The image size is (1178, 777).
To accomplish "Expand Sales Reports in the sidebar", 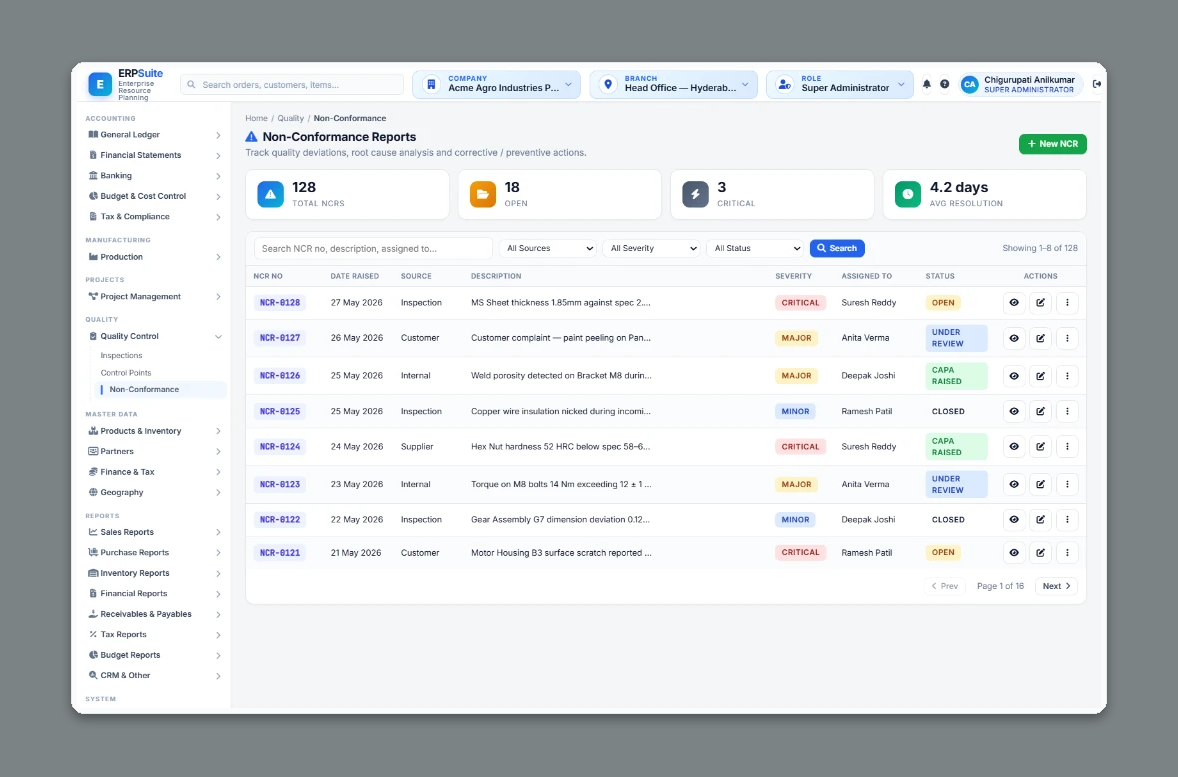I will [155, 532].
